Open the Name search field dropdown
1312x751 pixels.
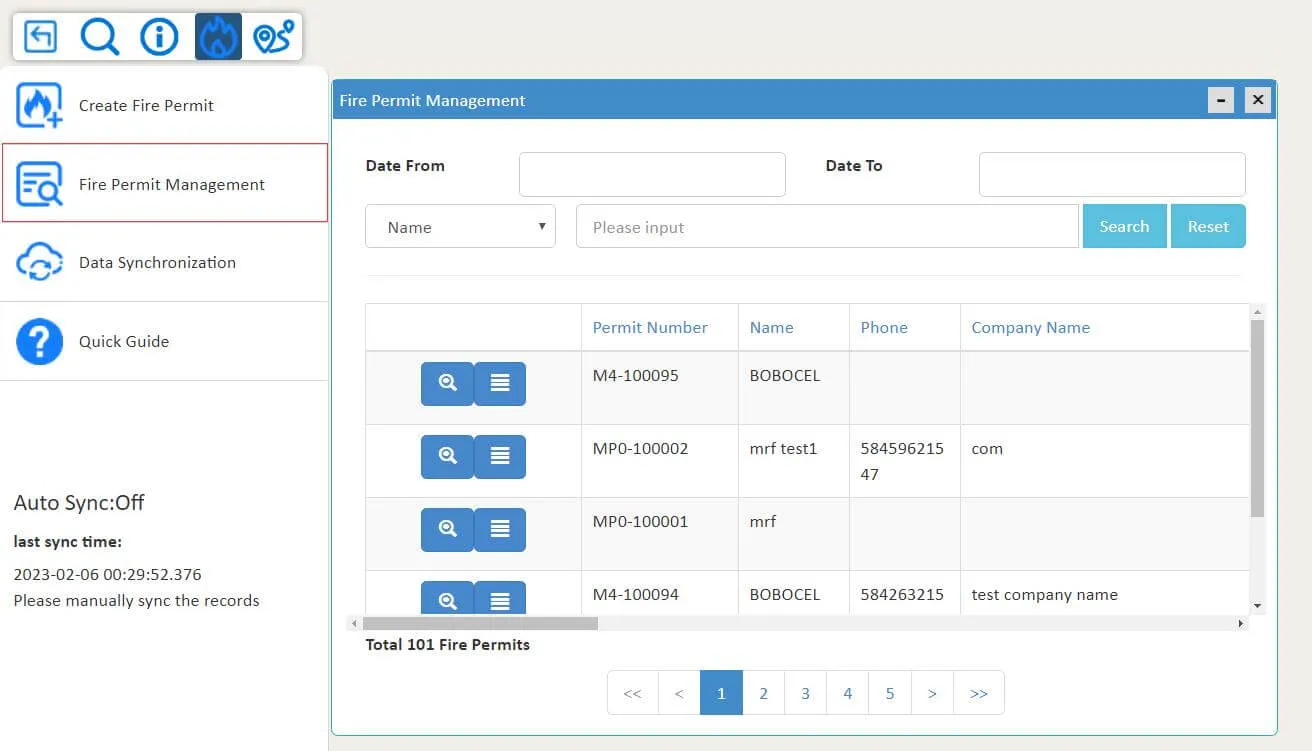click(461, 227)
